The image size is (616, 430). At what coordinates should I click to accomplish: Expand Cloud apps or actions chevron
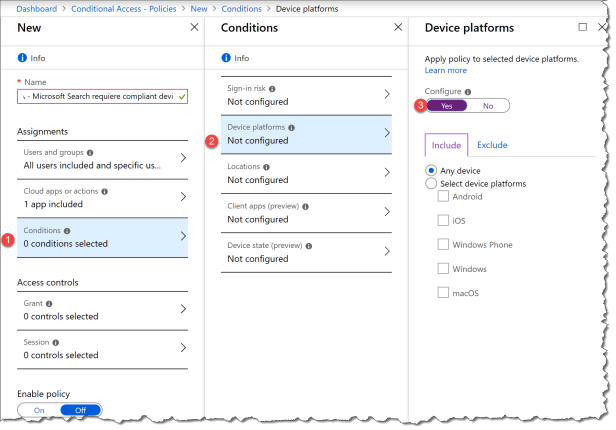click(183, 197)
